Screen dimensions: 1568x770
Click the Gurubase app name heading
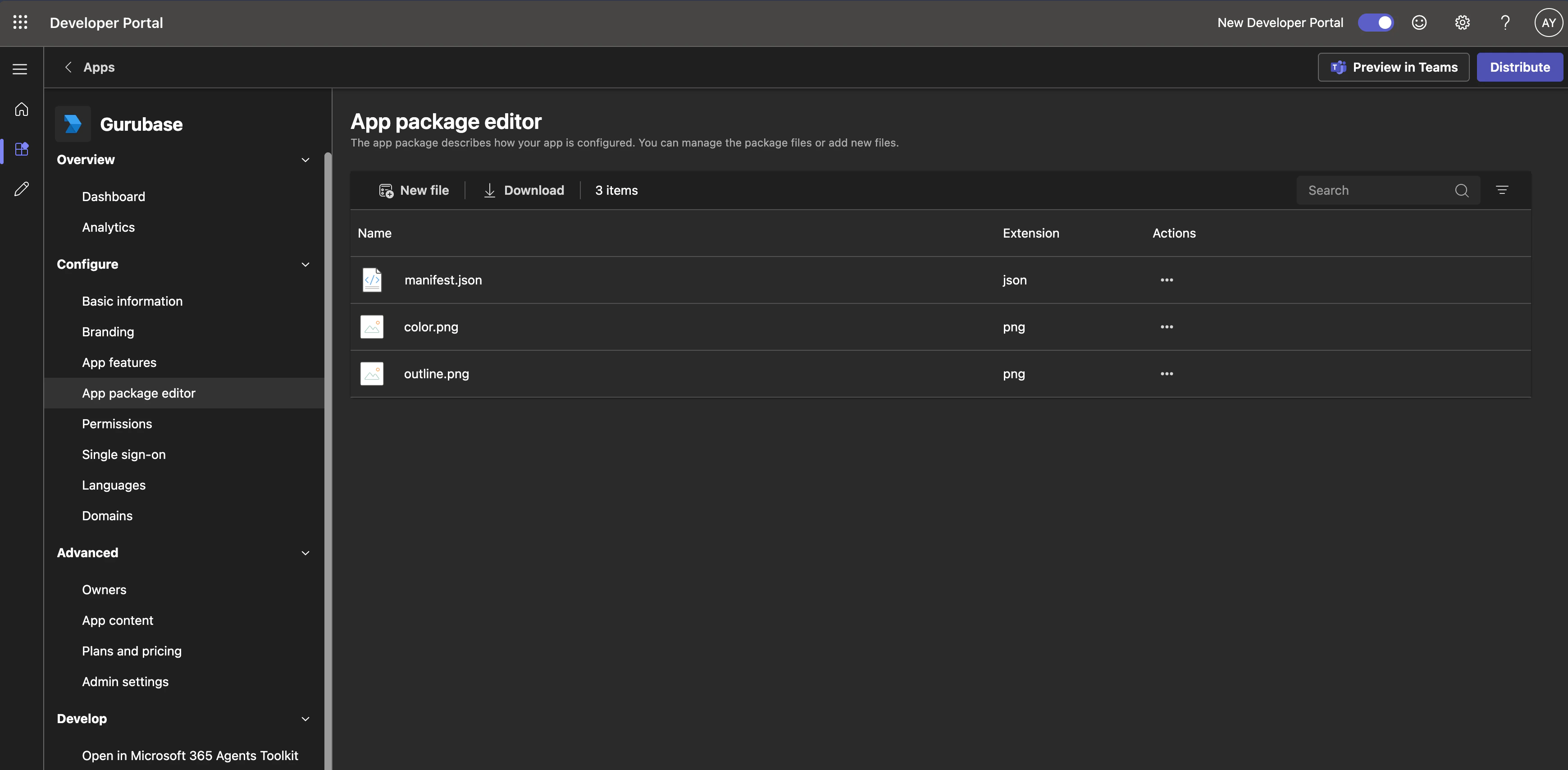coord(141,124)
